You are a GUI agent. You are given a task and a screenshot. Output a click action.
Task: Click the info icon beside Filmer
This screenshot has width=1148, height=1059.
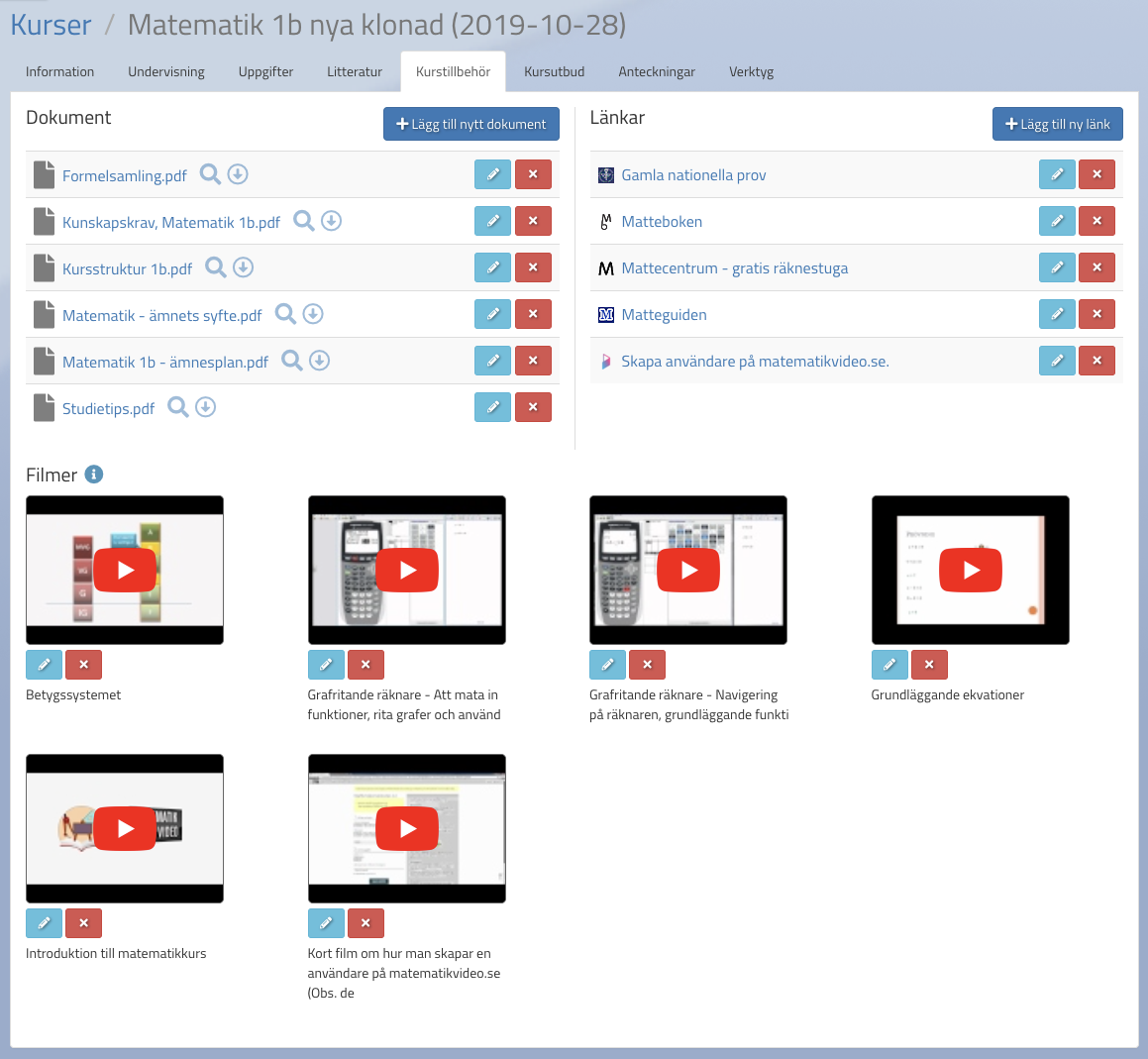(x=94, y=475)
